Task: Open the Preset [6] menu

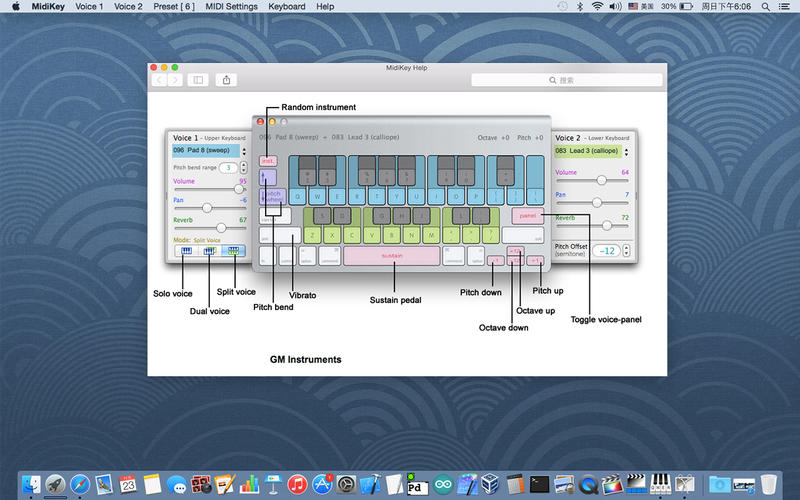Action: point(174,7)
